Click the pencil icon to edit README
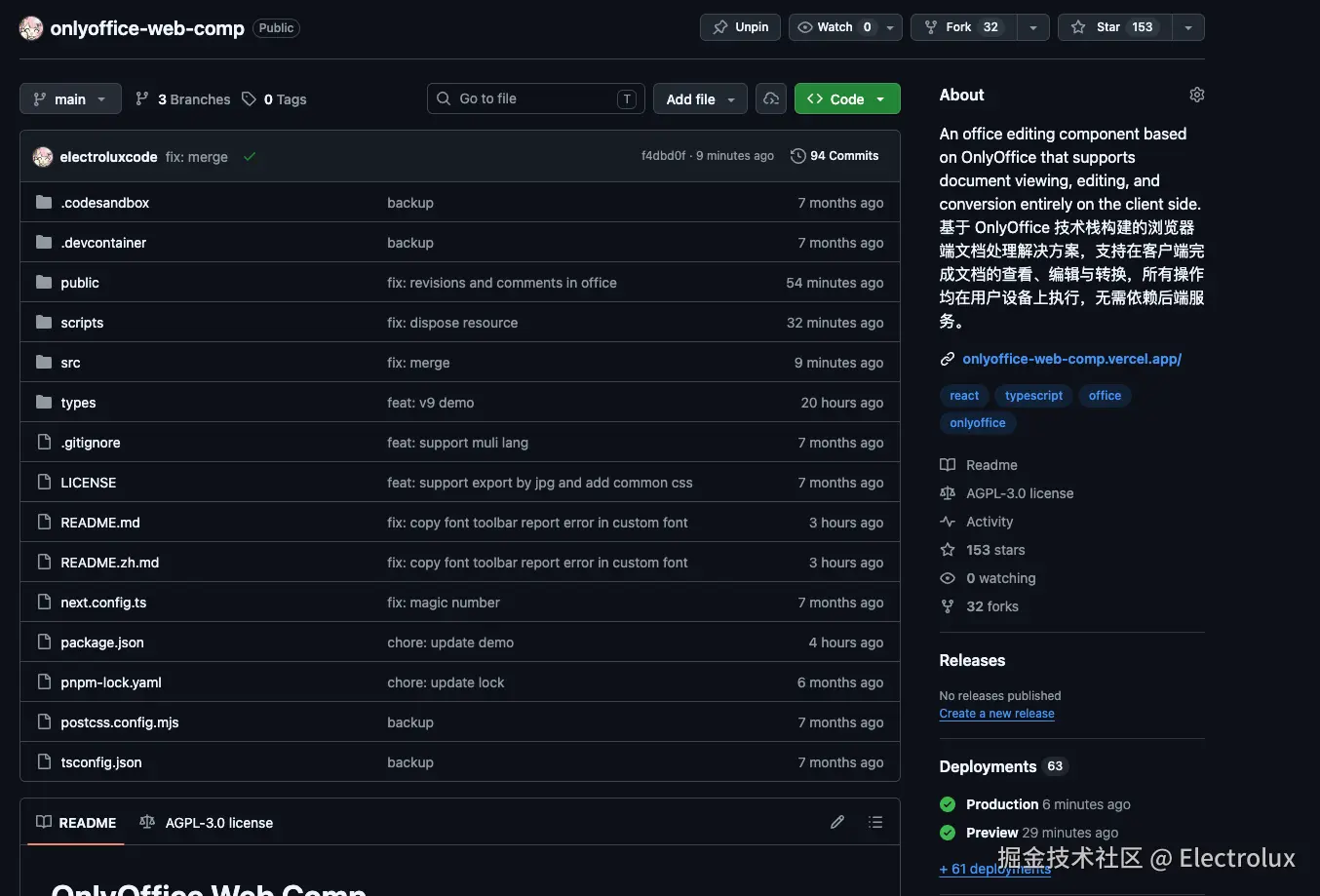 pos(837,822)
